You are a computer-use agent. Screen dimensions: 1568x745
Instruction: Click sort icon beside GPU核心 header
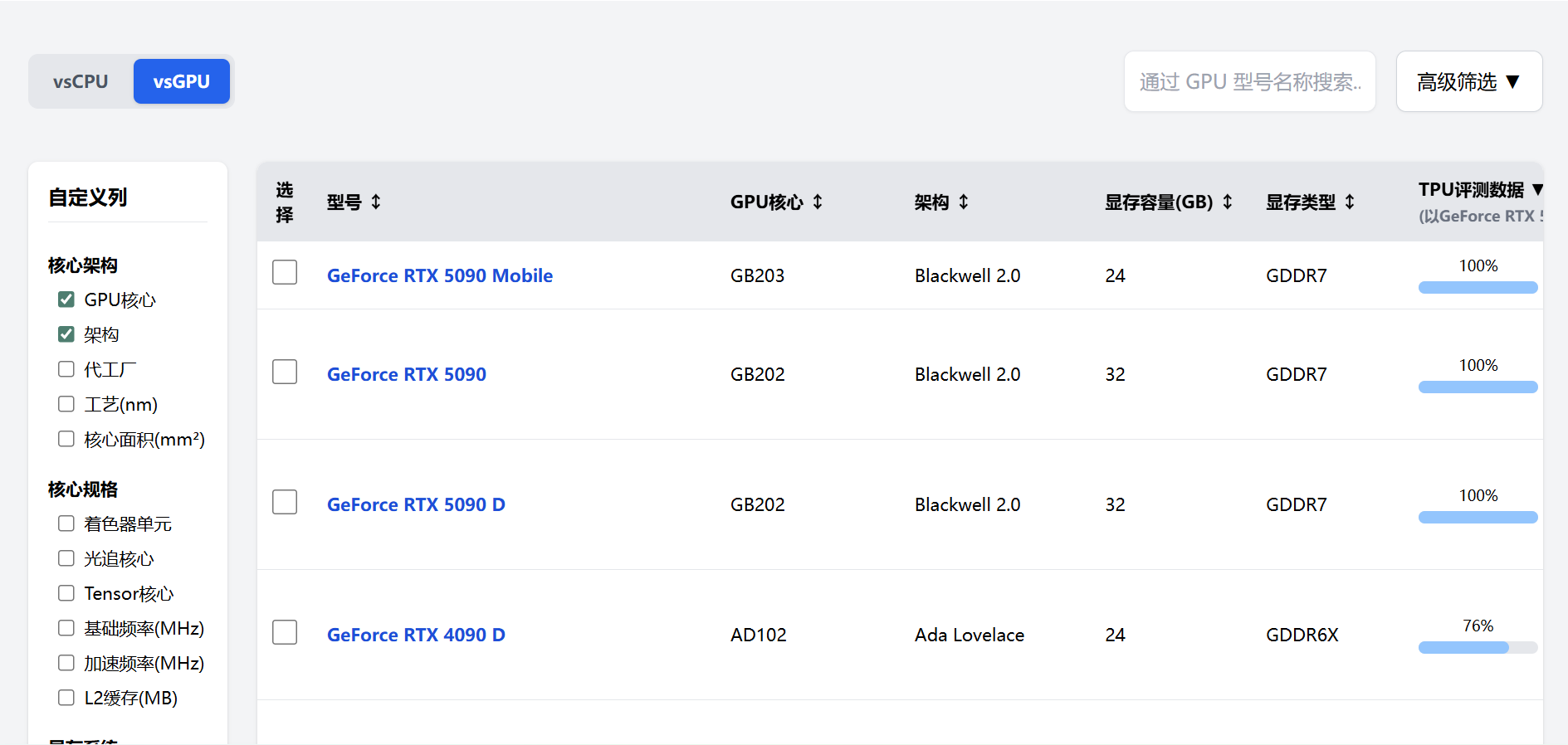tap(818, 202)
